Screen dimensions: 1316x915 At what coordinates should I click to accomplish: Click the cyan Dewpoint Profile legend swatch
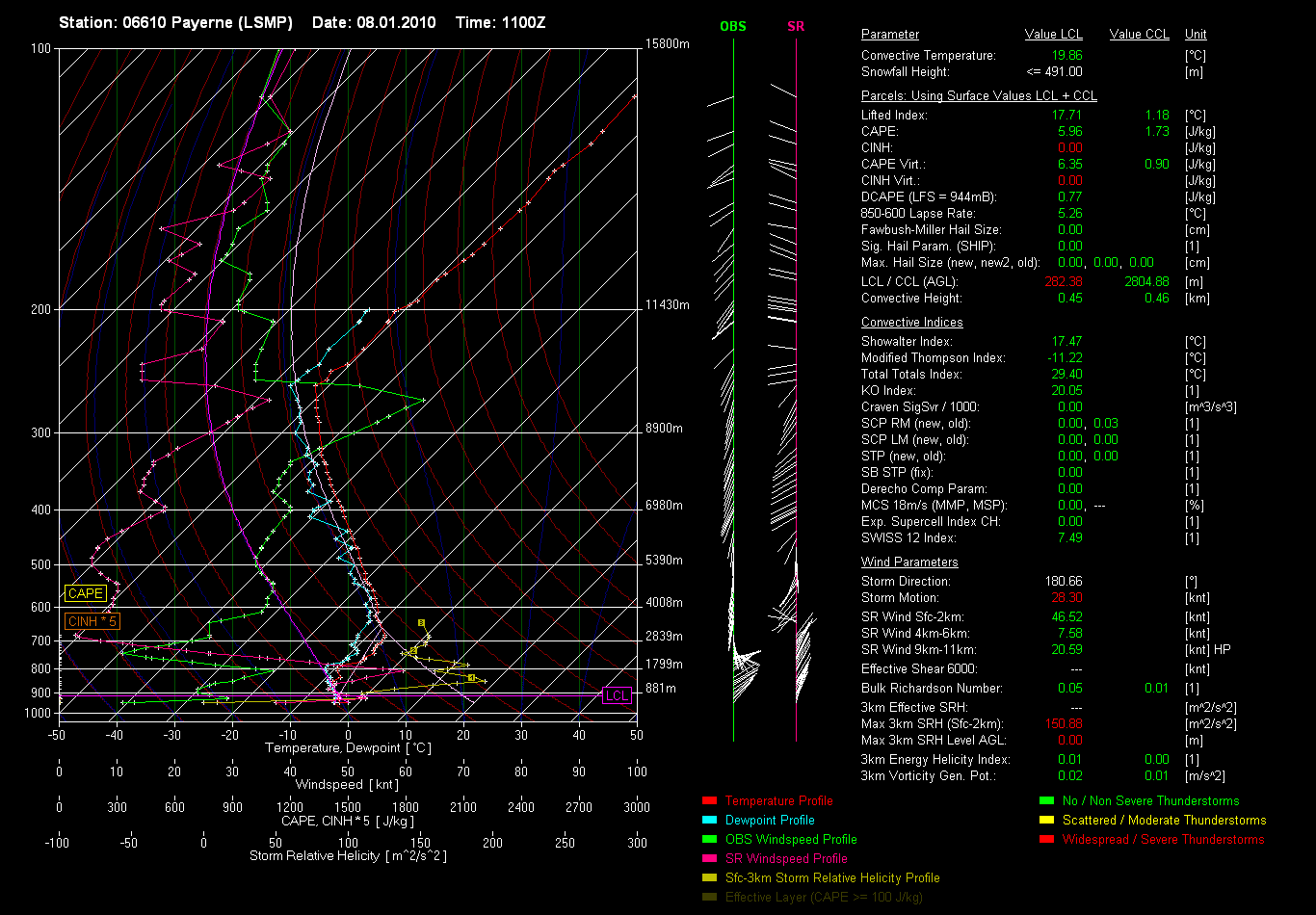coord(709,821)
